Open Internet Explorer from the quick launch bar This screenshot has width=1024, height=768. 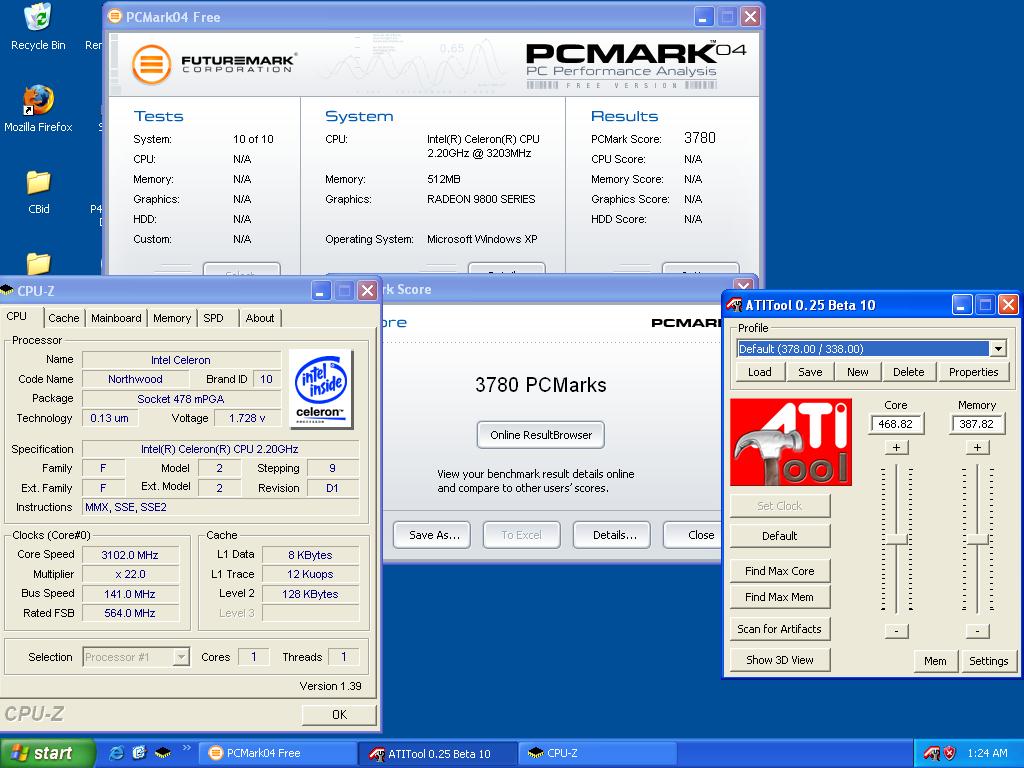click(x=116, y=753)
